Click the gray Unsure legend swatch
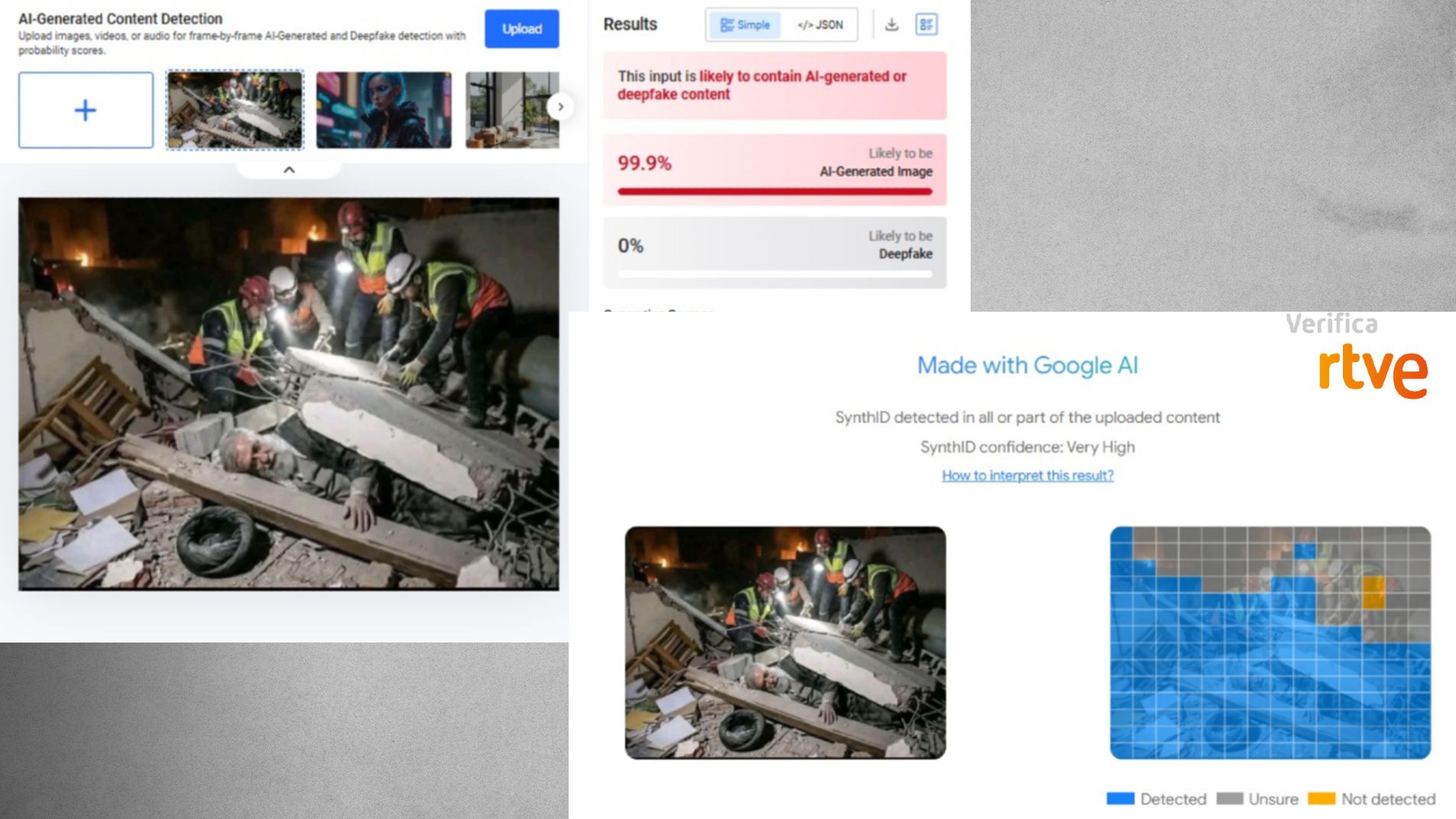The height and width of the screenshot is (819, 1456). (1229, 798)
